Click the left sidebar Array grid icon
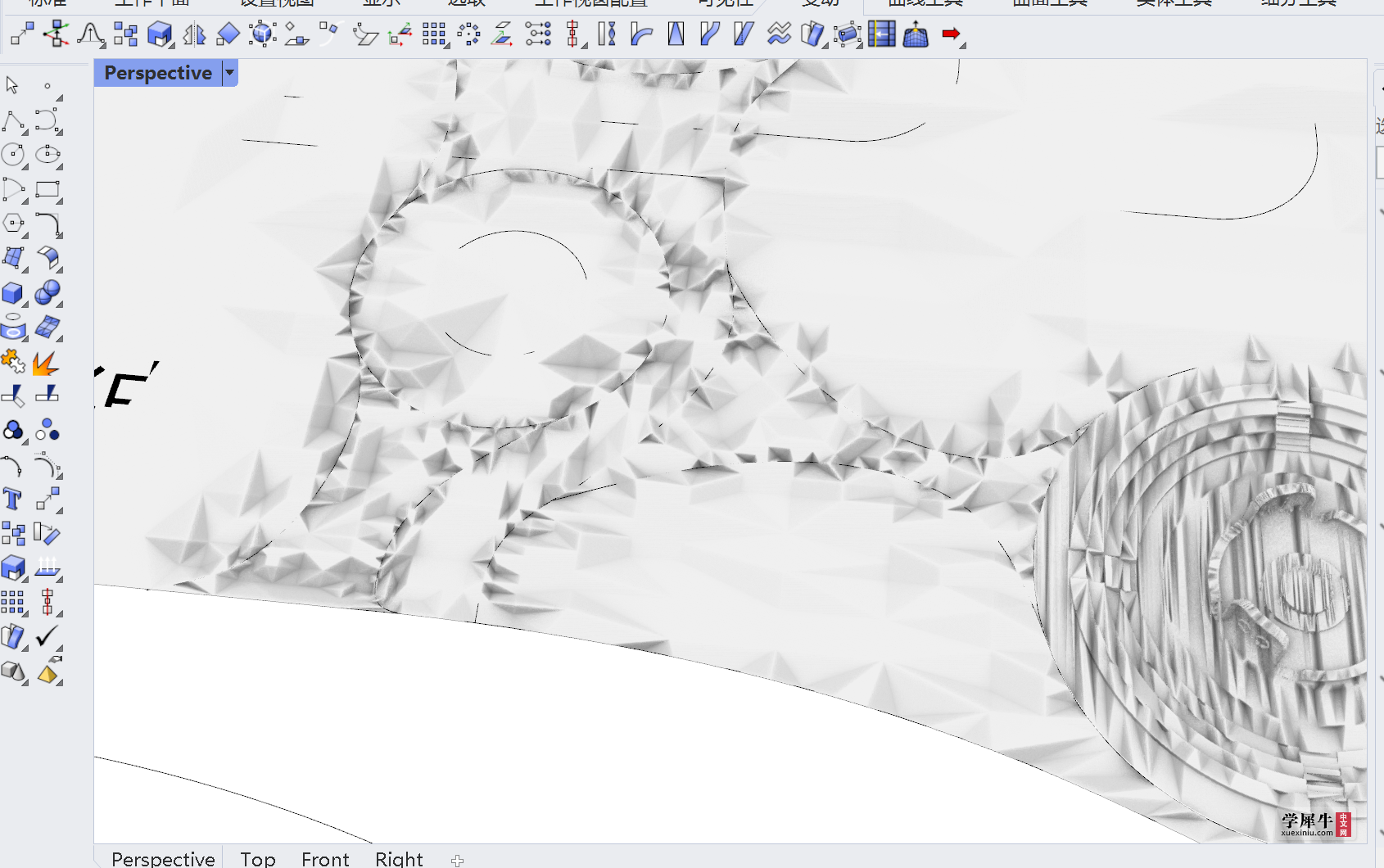The width and height of the screenshot is (1384, 868). click(x=13, y=602)
